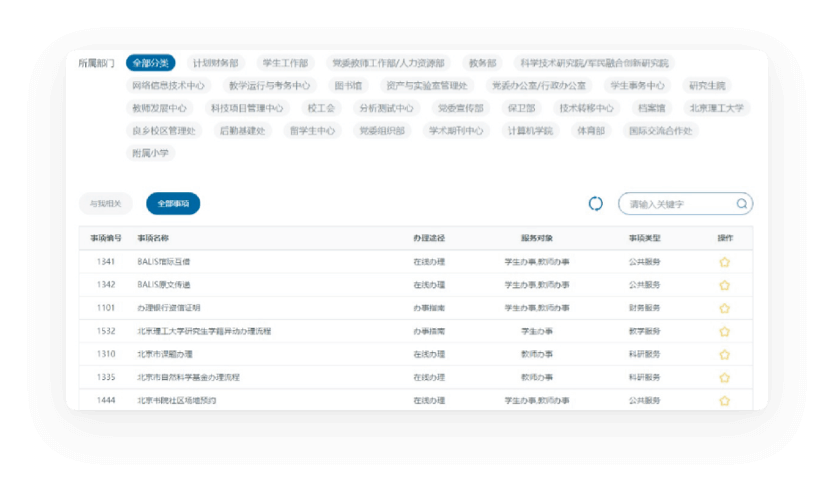Click the magnifier icon in the search field
Screen dimensions: 834x492
pyautogui.click(x=741, y=204)
